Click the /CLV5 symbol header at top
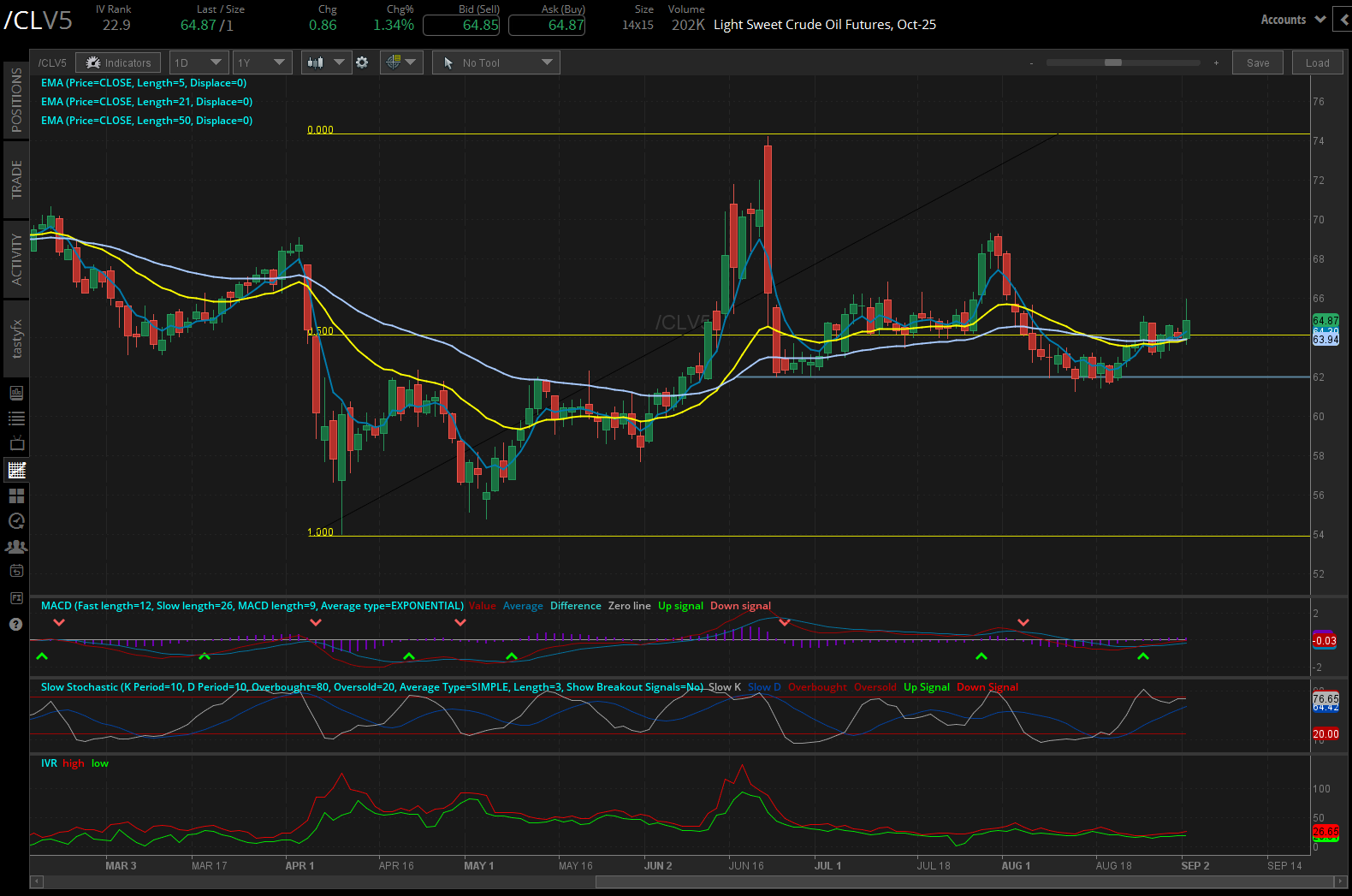Viewport: 1352px width, 896px height. pos(39,20)
